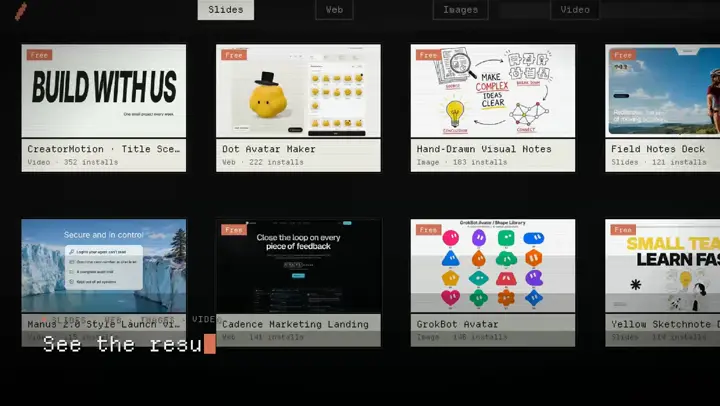
Task: Open the Images tab
Action: (x=460, y=10)
